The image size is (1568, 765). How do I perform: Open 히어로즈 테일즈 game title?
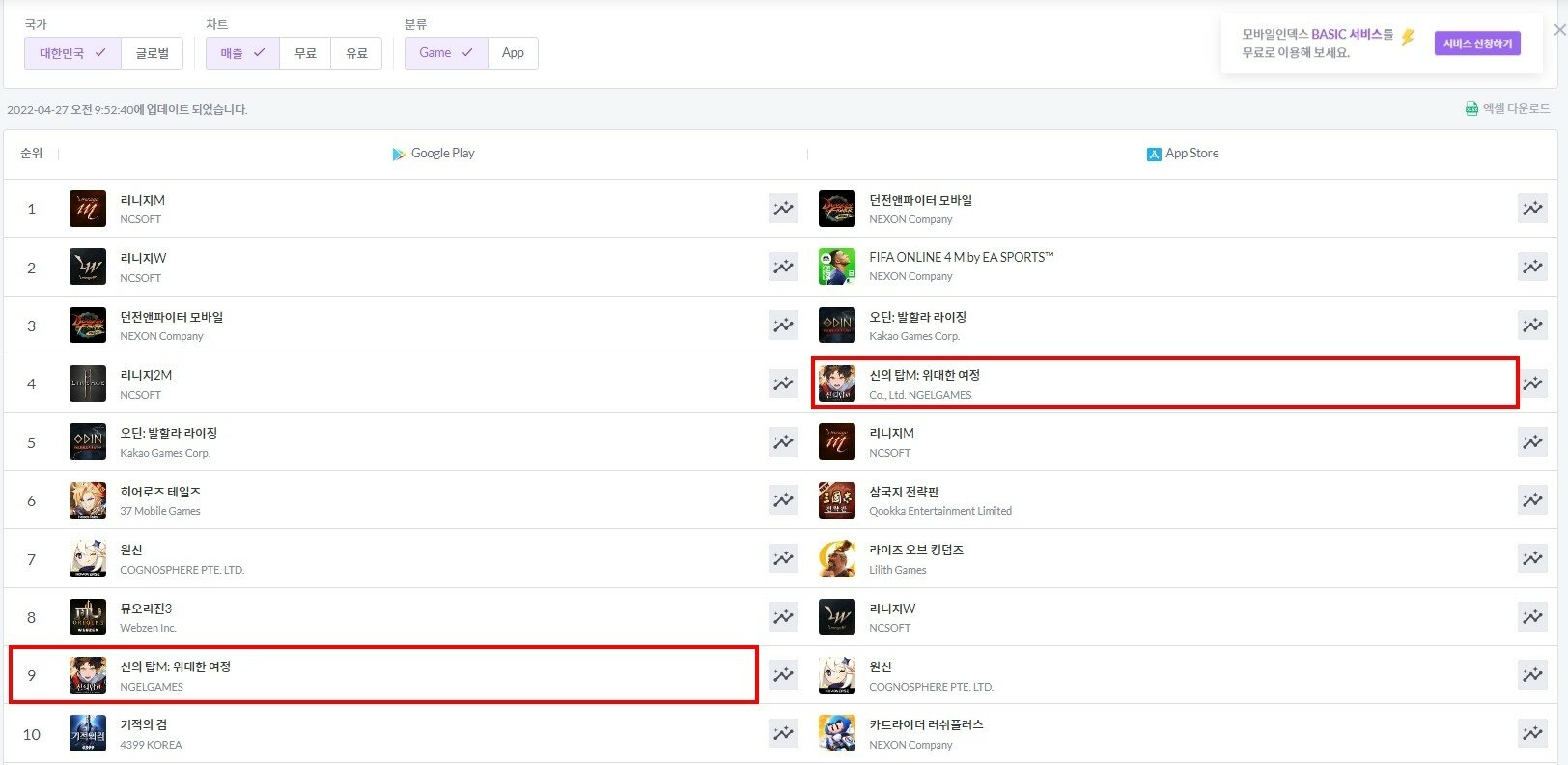[160, 492]
